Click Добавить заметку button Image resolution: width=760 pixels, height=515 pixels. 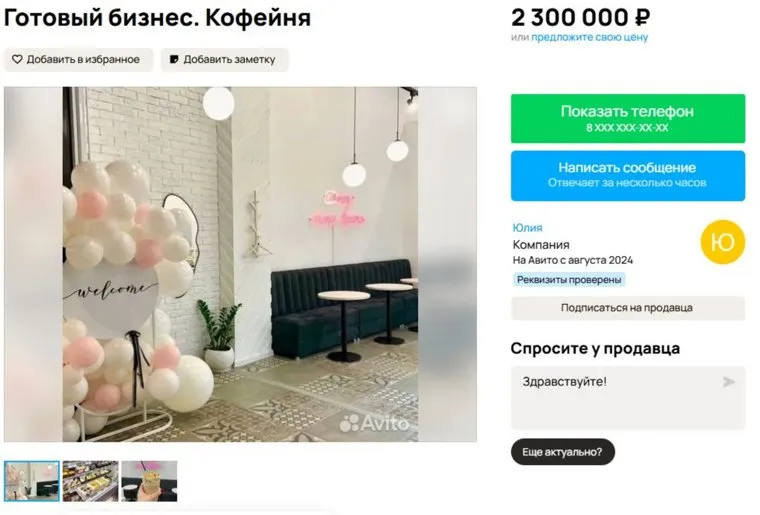[225, 60]
